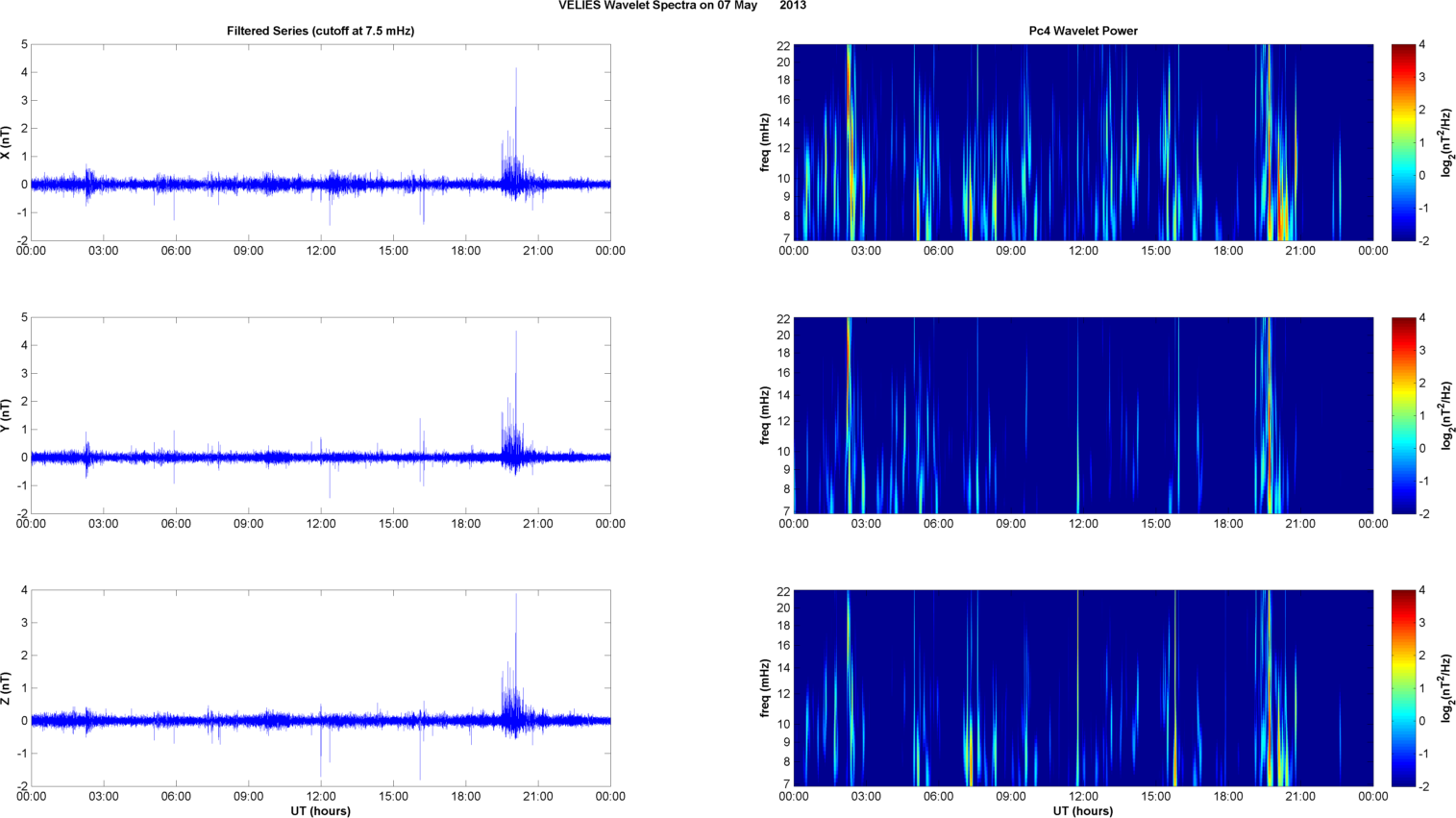Click freq (mHz) label of top wavelet plot
1456x818 pixels.
point(765,142)
